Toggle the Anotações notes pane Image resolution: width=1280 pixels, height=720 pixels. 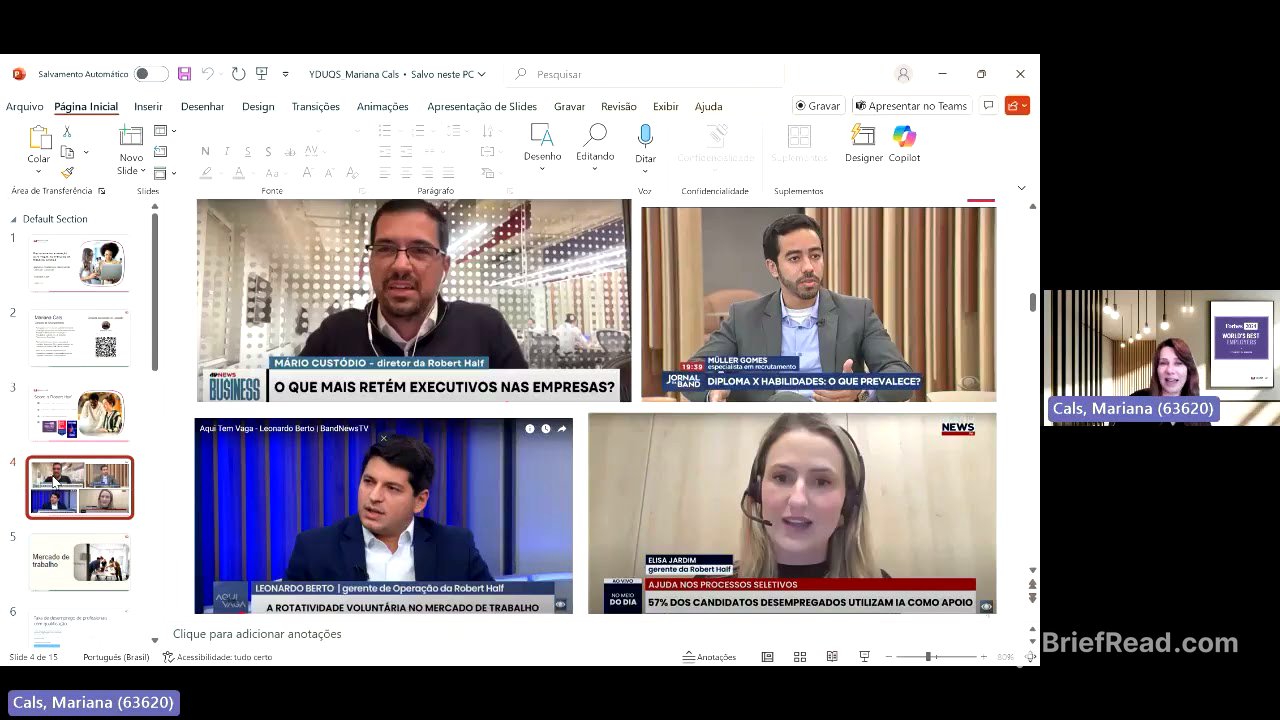[709, 657]
